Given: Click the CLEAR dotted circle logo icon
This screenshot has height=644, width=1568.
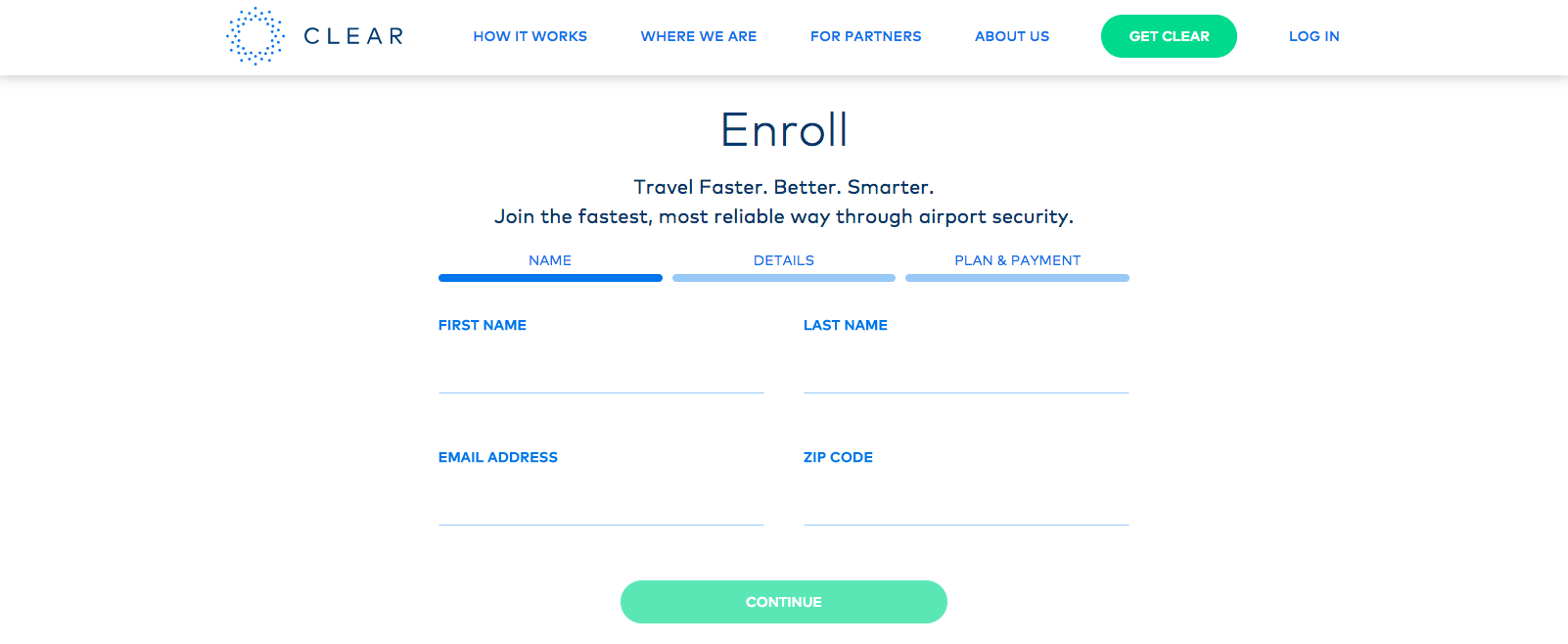Looking at the screenshot, I should [255, 36].
